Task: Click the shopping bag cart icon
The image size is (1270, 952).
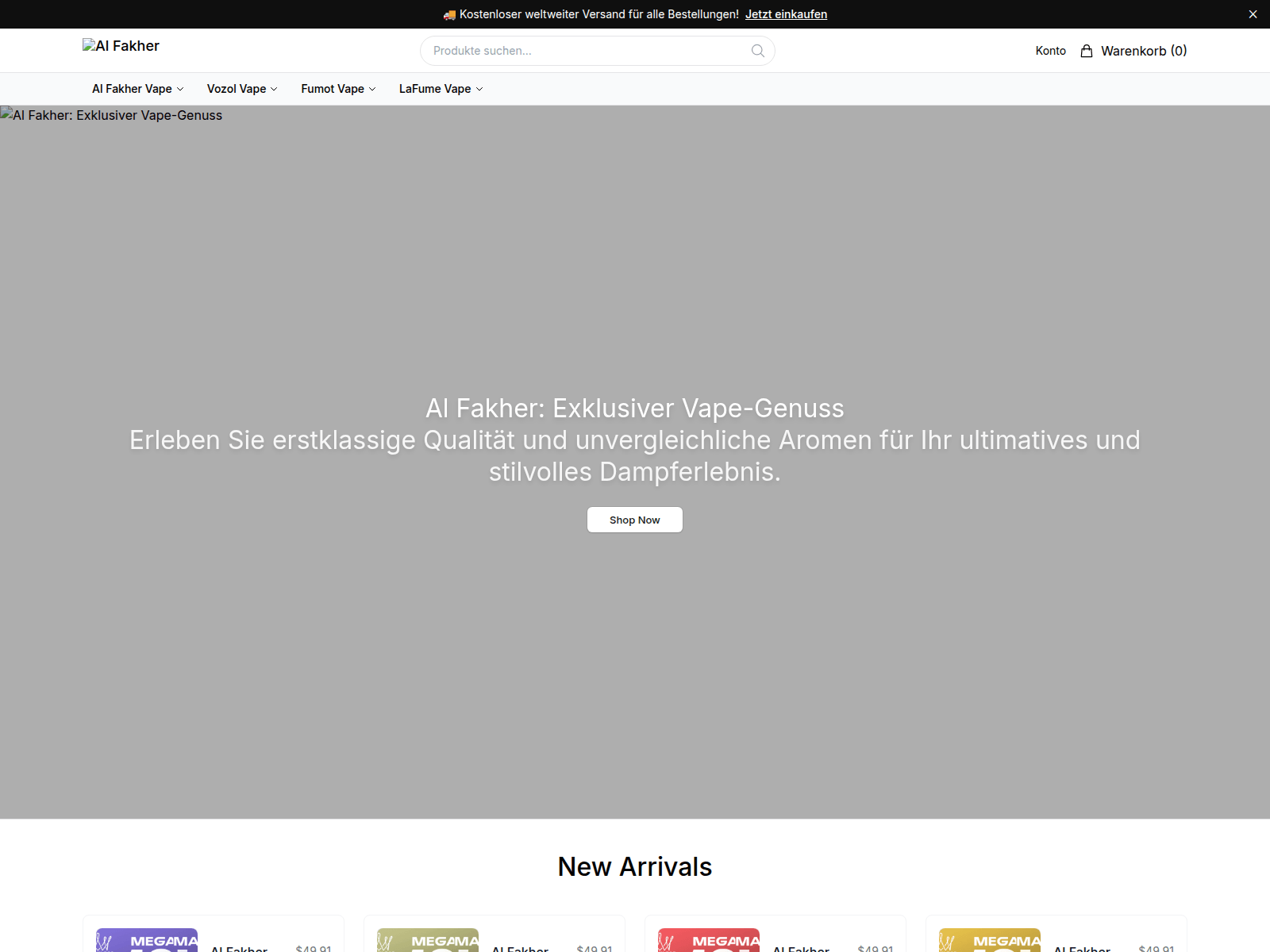Action: click(x=1087, y=51)
